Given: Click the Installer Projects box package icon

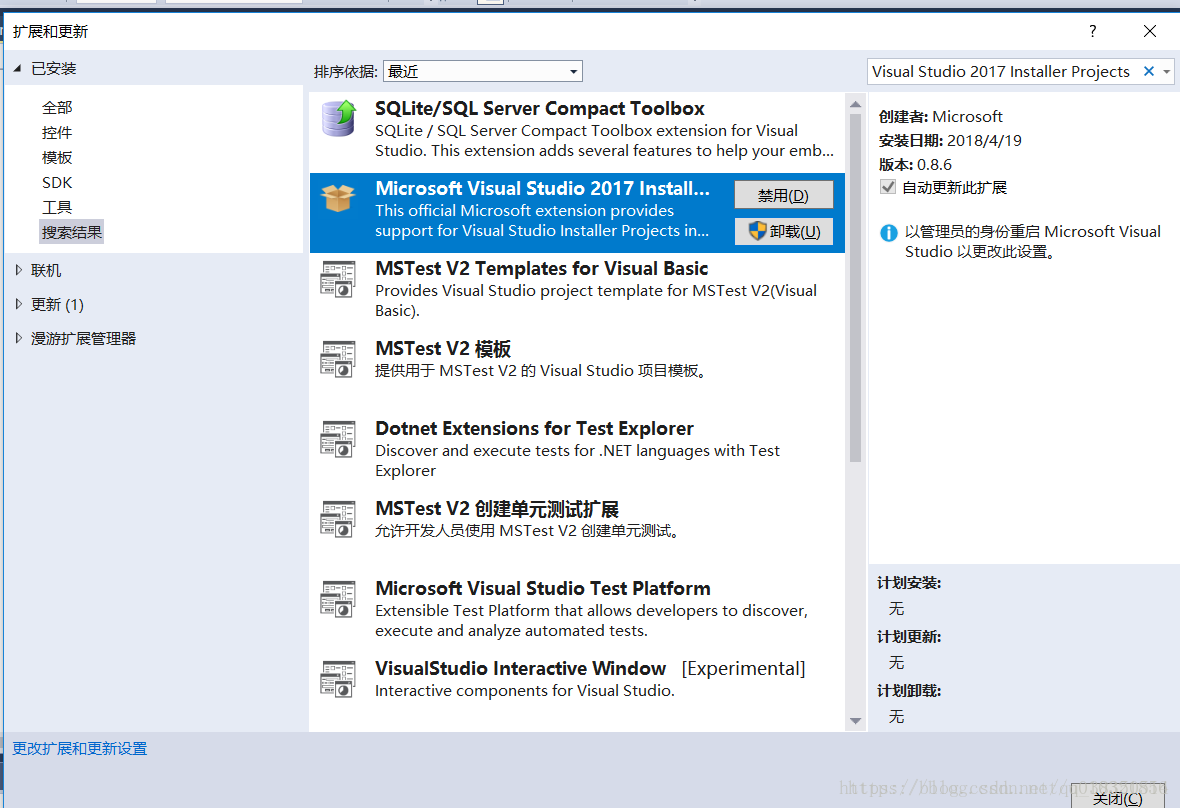Looking at the screenshot, I should 338,198.
